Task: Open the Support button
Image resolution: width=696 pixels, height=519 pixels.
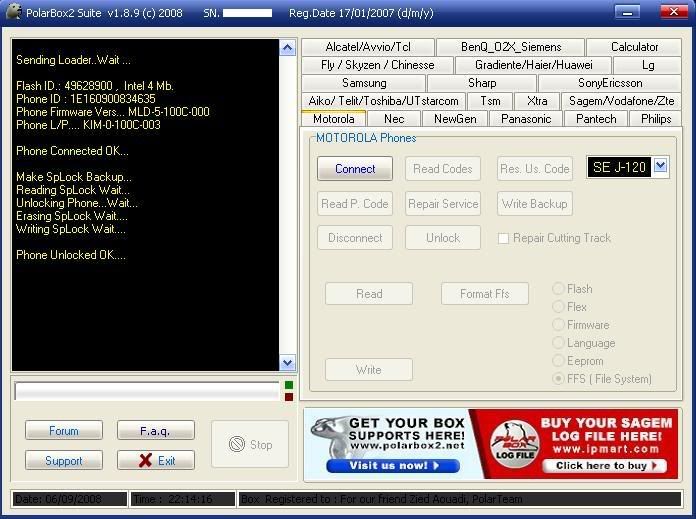Action: [64, 460]
